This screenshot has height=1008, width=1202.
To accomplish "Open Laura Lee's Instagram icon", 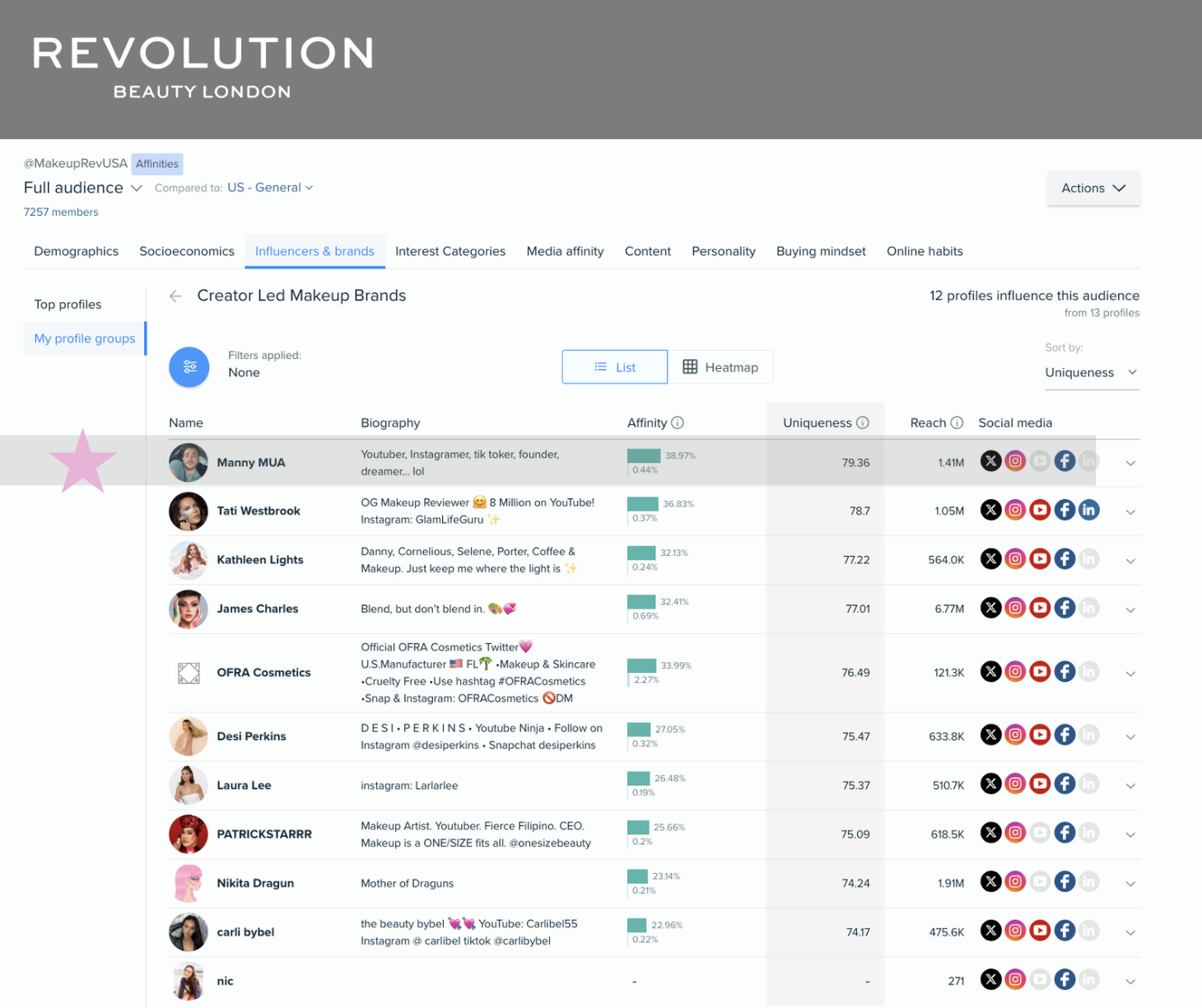I will [x=1015, y=784].
